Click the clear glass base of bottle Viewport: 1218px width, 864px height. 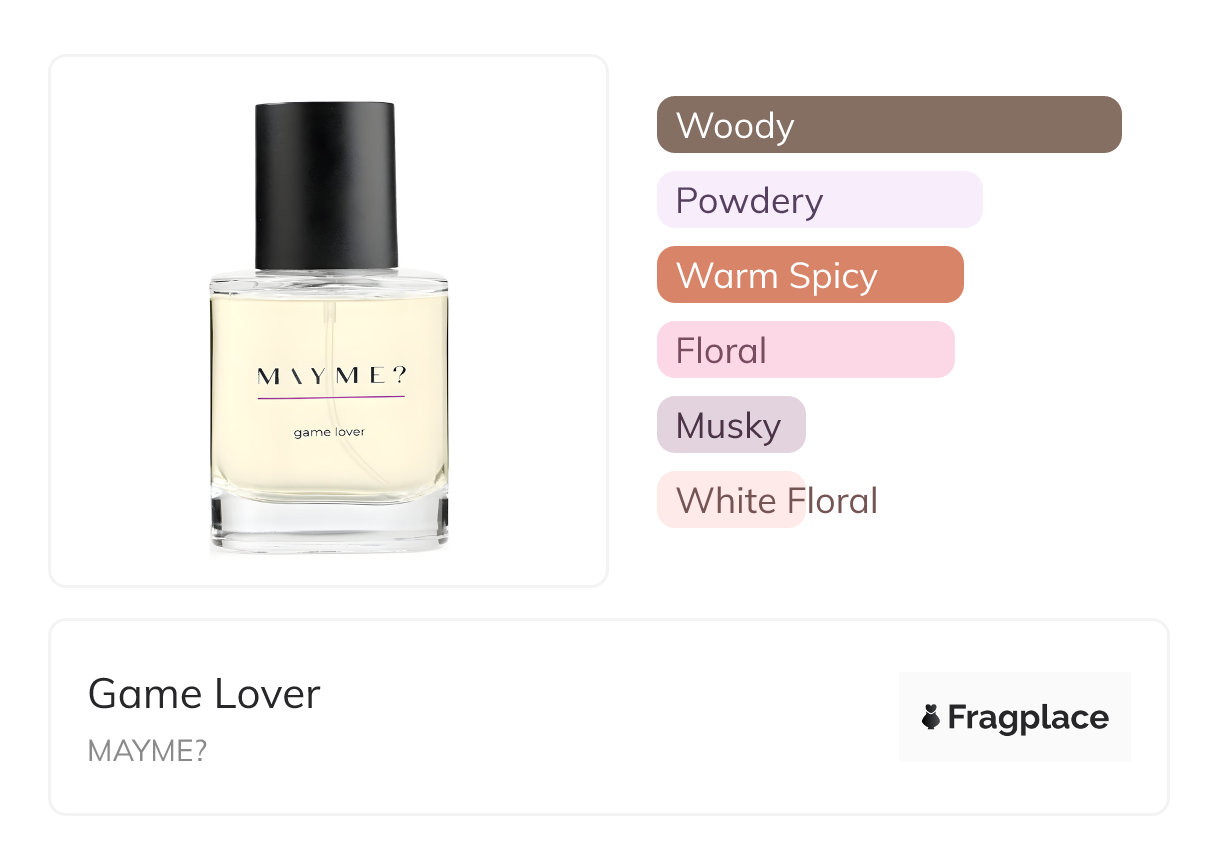pos(329,525)
